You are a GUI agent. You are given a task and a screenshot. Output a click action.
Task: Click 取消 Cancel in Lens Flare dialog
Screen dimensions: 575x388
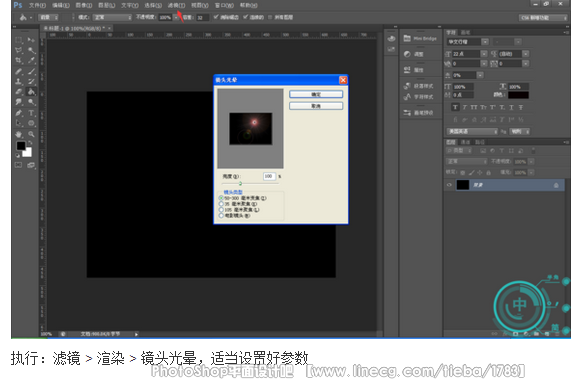pyautogui.click(x=316, y=106)
